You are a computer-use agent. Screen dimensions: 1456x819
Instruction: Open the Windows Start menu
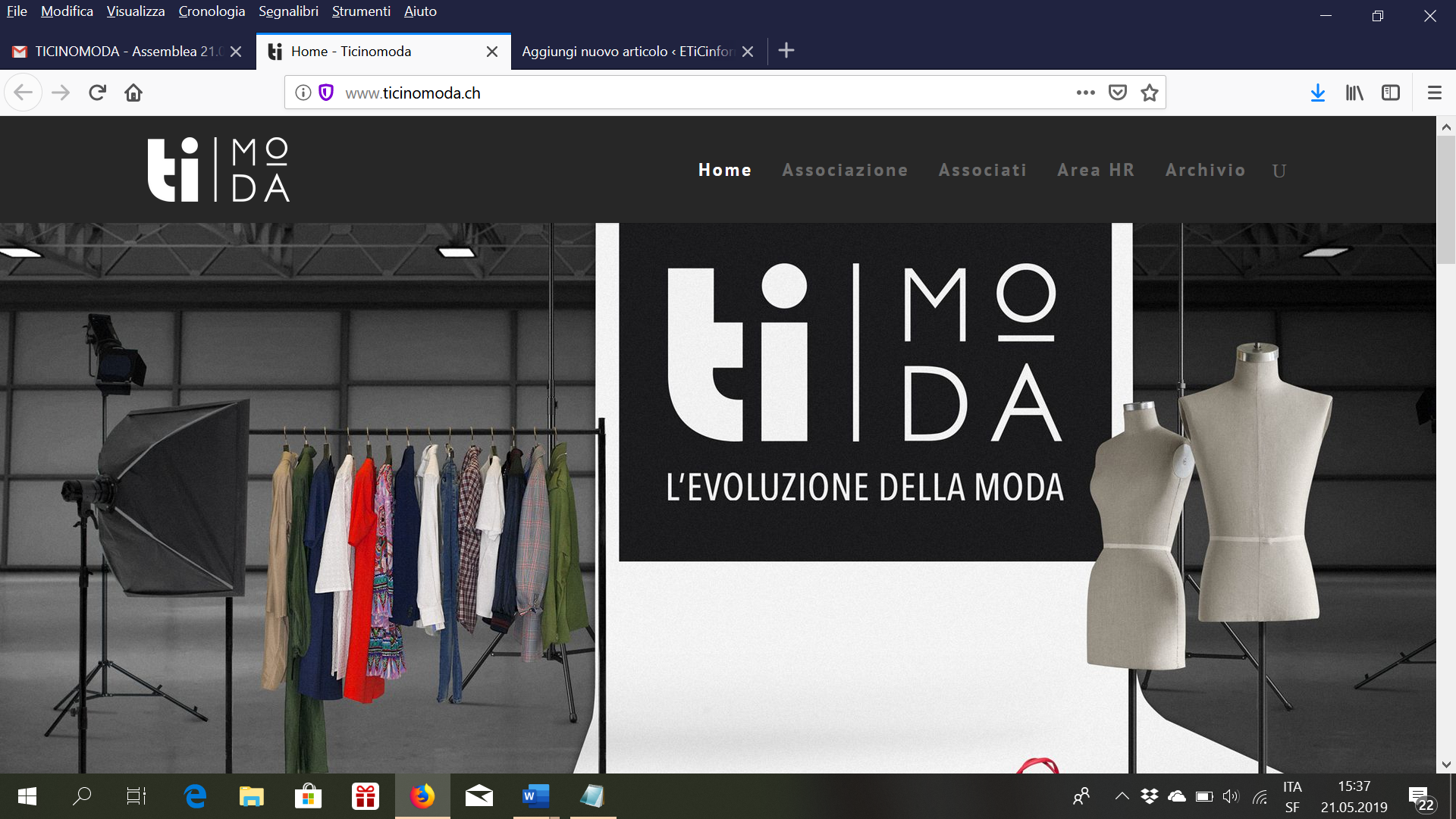(x=27, y=796)
